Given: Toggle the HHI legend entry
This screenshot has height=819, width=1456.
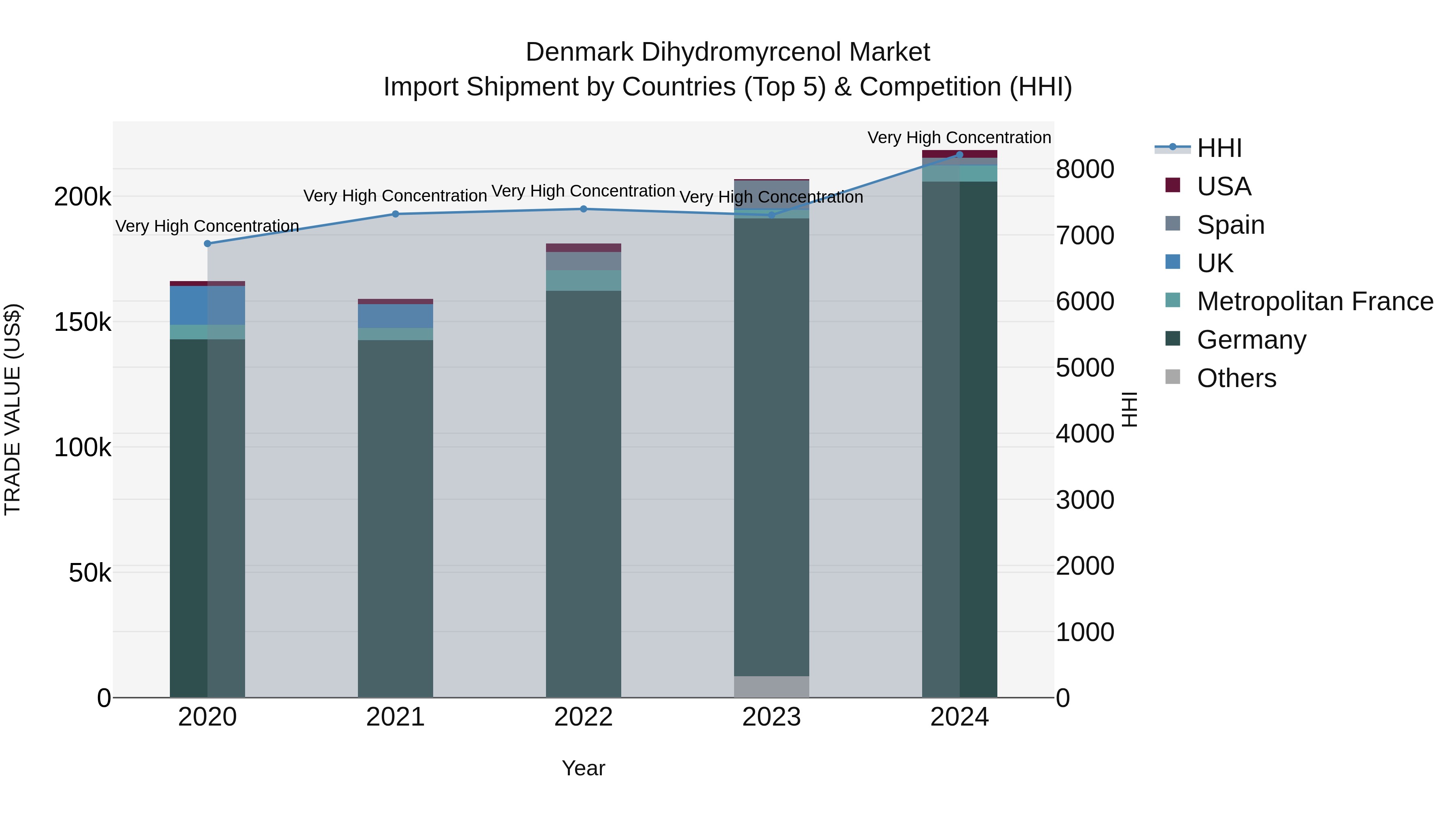Looking at the screenshot, I should pos(1198,148).
